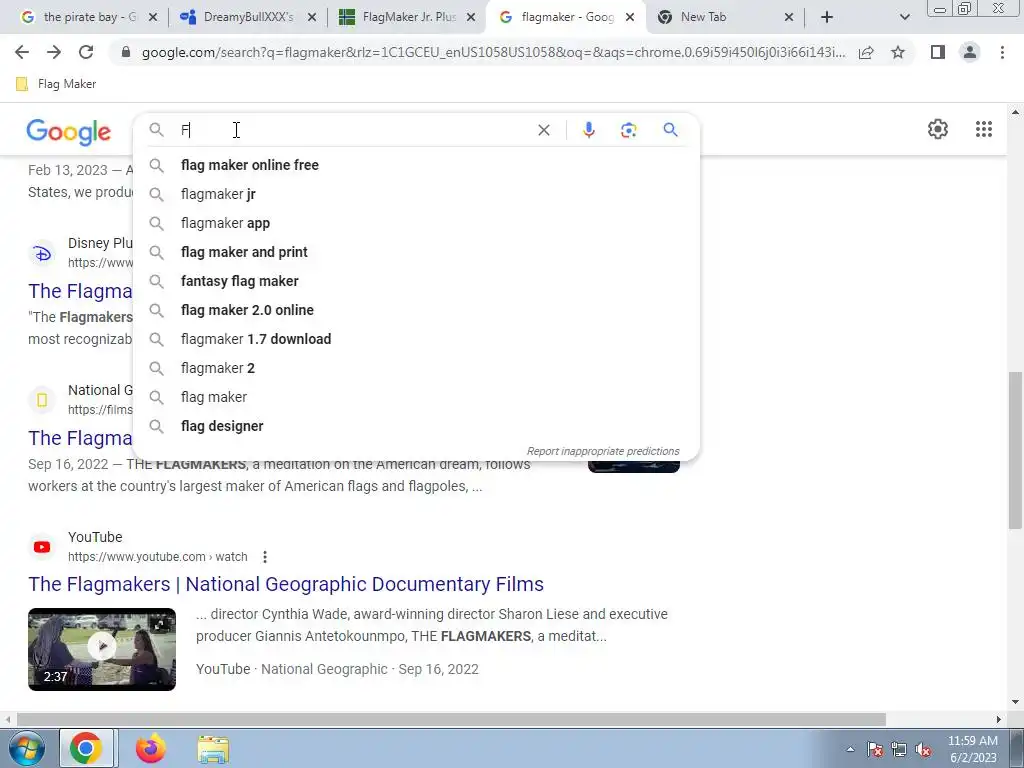The image size is (1024, 768).
Task: Start voice search with the microphone
Action: [x=588, y=130]
